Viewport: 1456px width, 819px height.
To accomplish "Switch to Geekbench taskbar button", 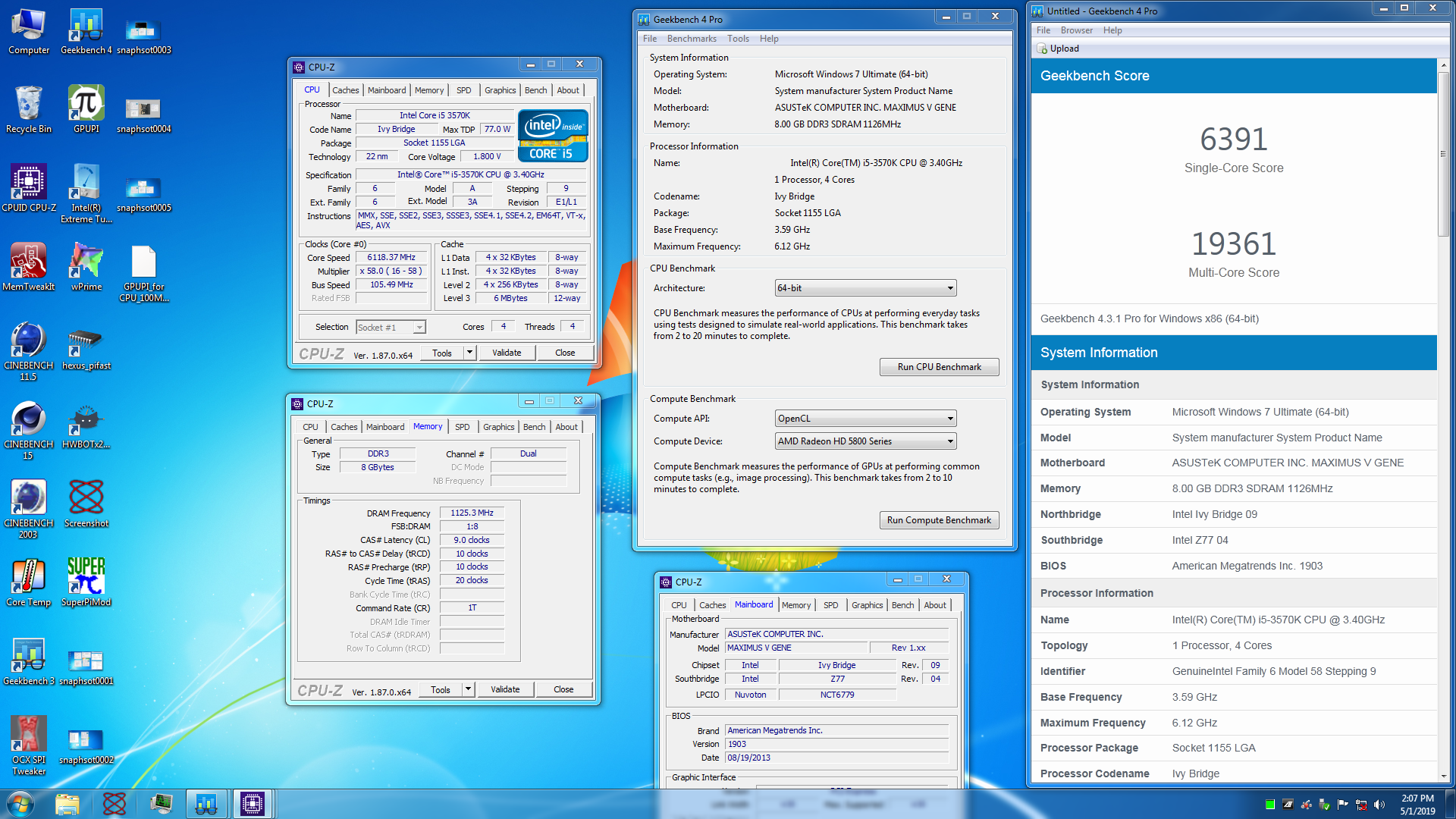I will (x=206, y=804).
